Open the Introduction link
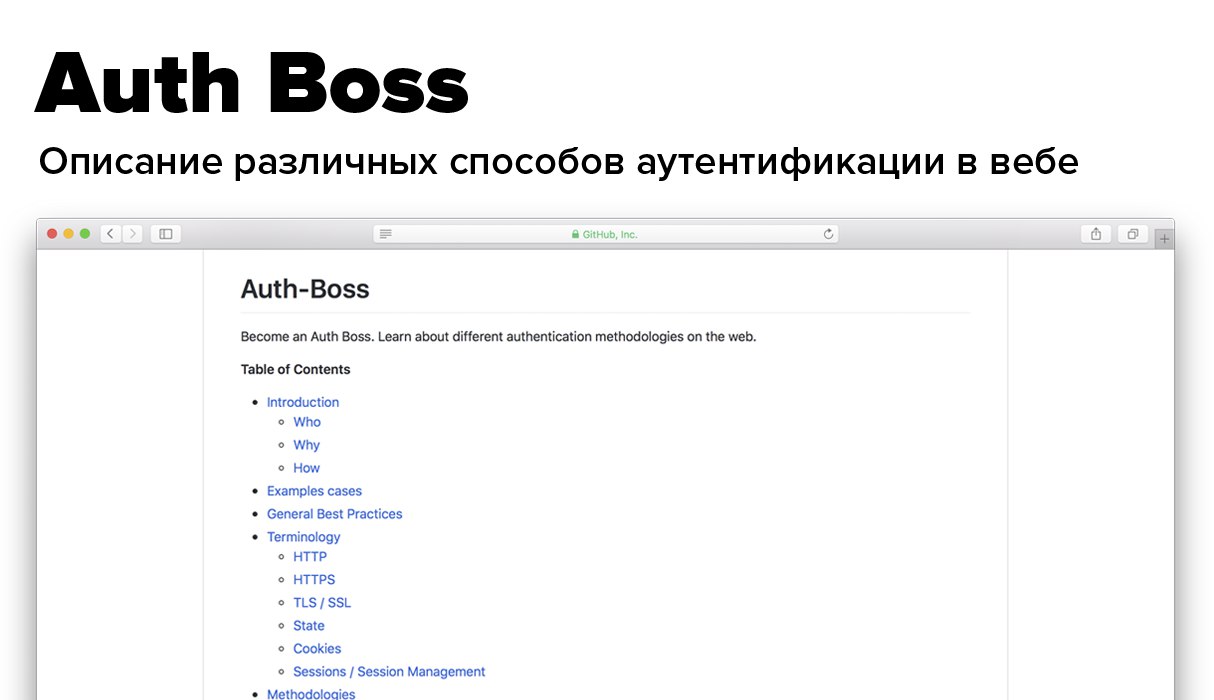Image resolution: width=1214 pixels, height=700 pixels. point(303,402)
